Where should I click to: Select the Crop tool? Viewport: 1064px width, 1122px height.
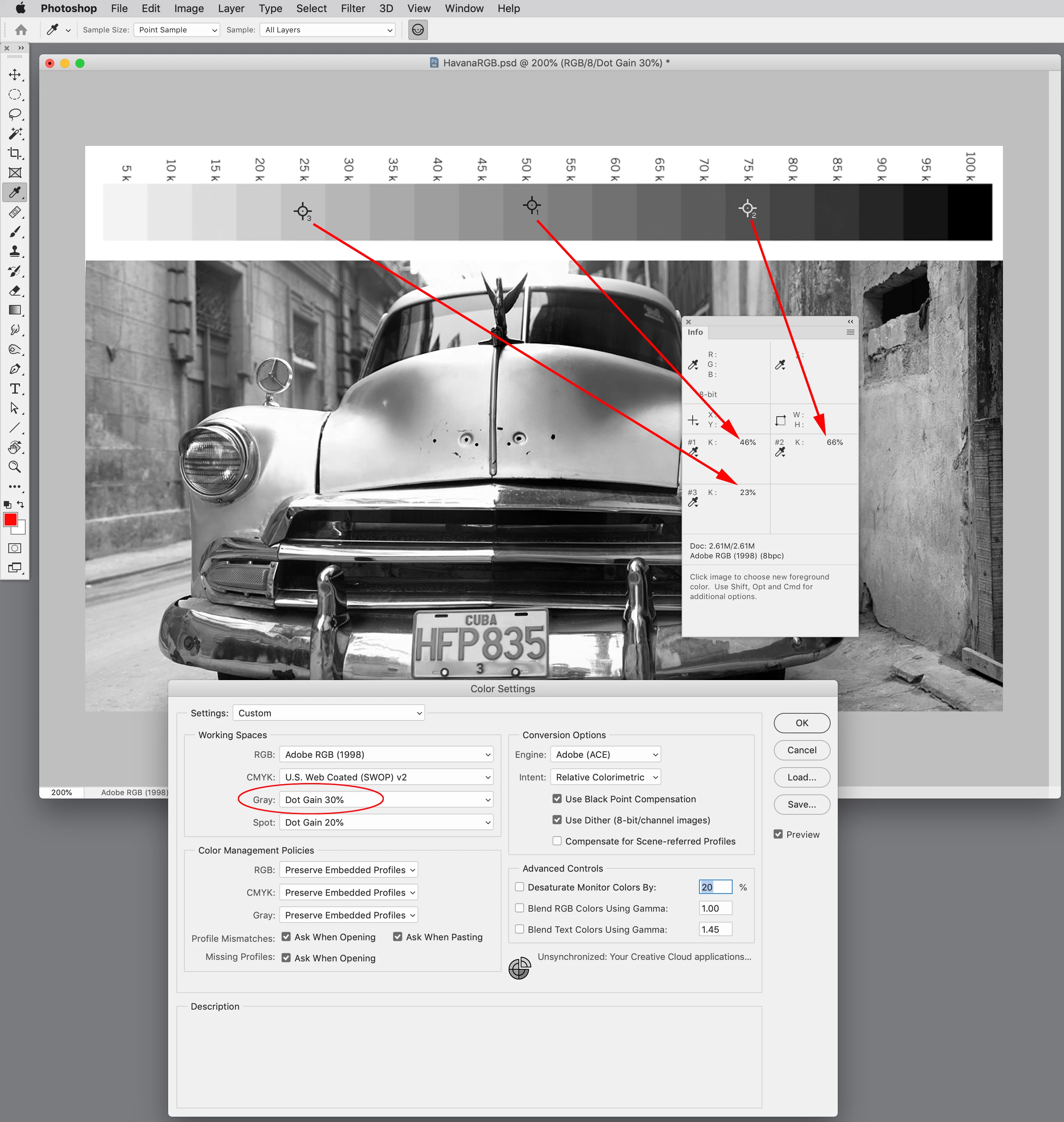(15, 153)
